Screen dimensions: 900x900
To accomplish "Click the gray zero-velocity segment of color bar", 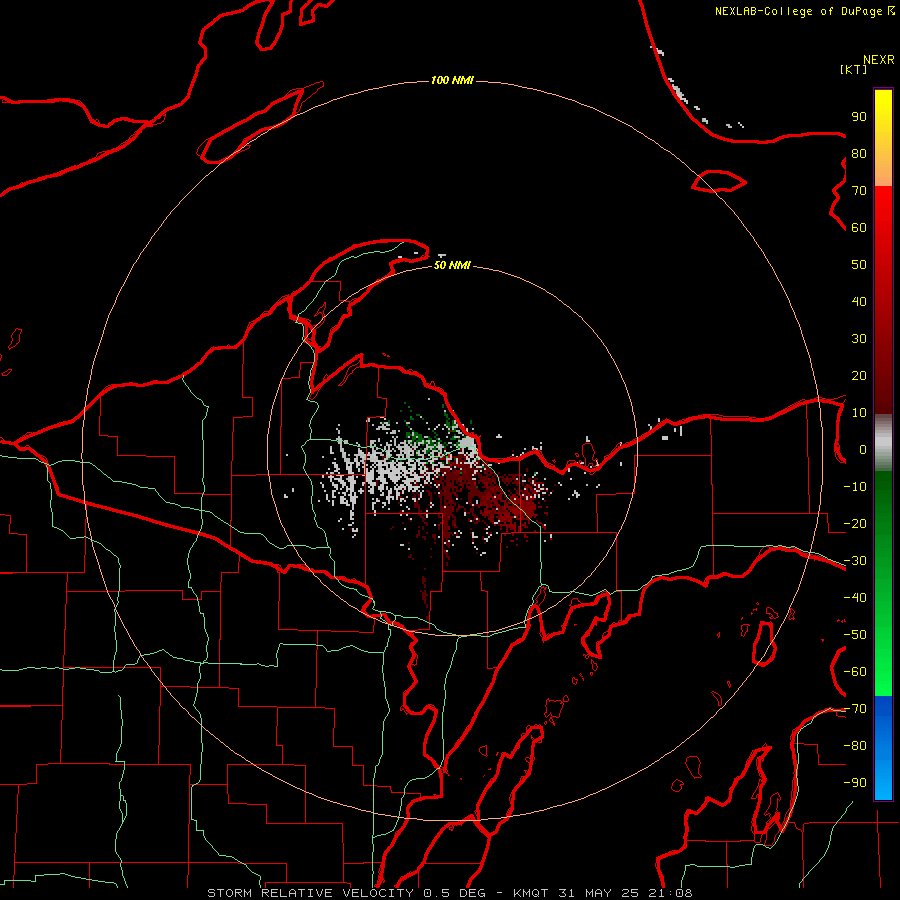I will 883,443.
